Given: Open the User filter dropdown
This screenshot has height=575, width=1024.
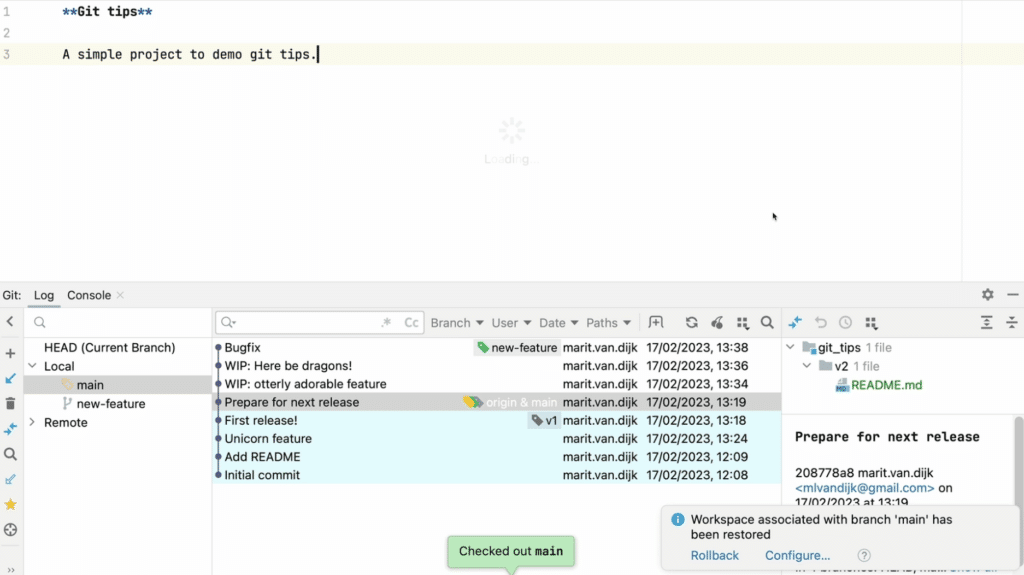Looking at the screenshot, I should point(511,323).
